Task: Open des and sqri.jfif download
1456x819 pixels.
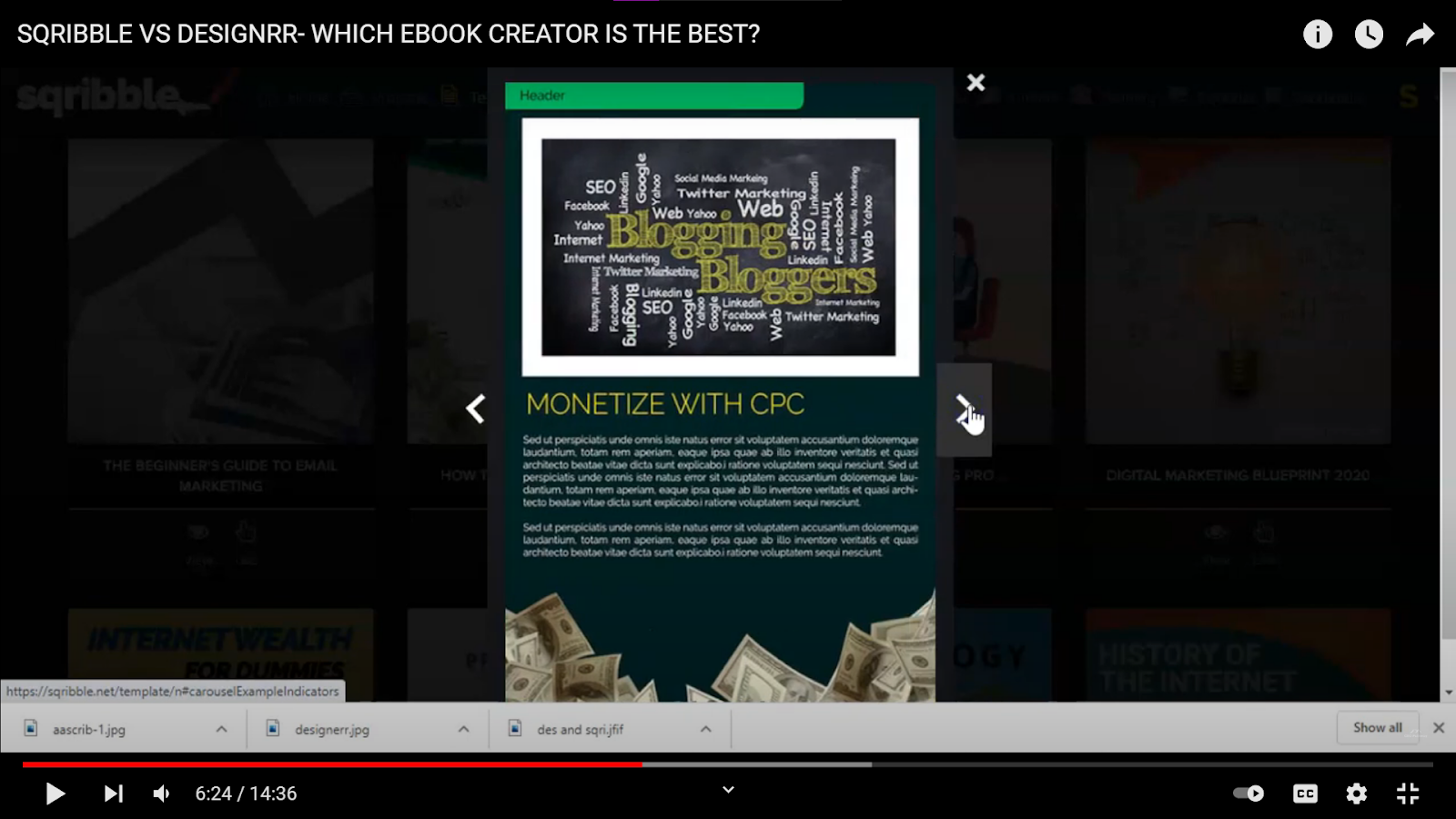Action: point(580,729)
